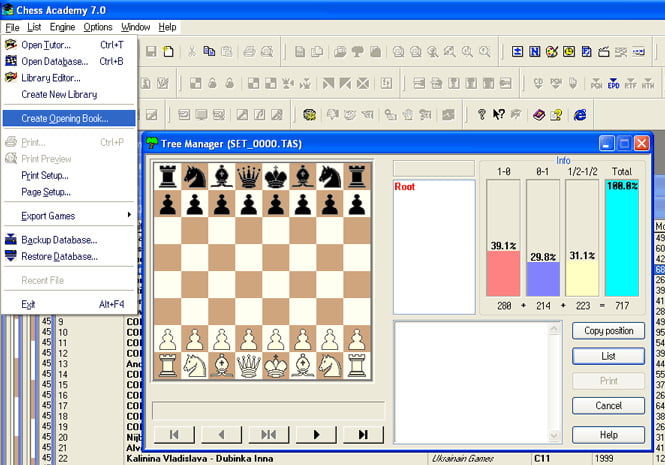Choose Library Editor... menu entry
This screenshot has height=465, width=665.
point(69,78)
